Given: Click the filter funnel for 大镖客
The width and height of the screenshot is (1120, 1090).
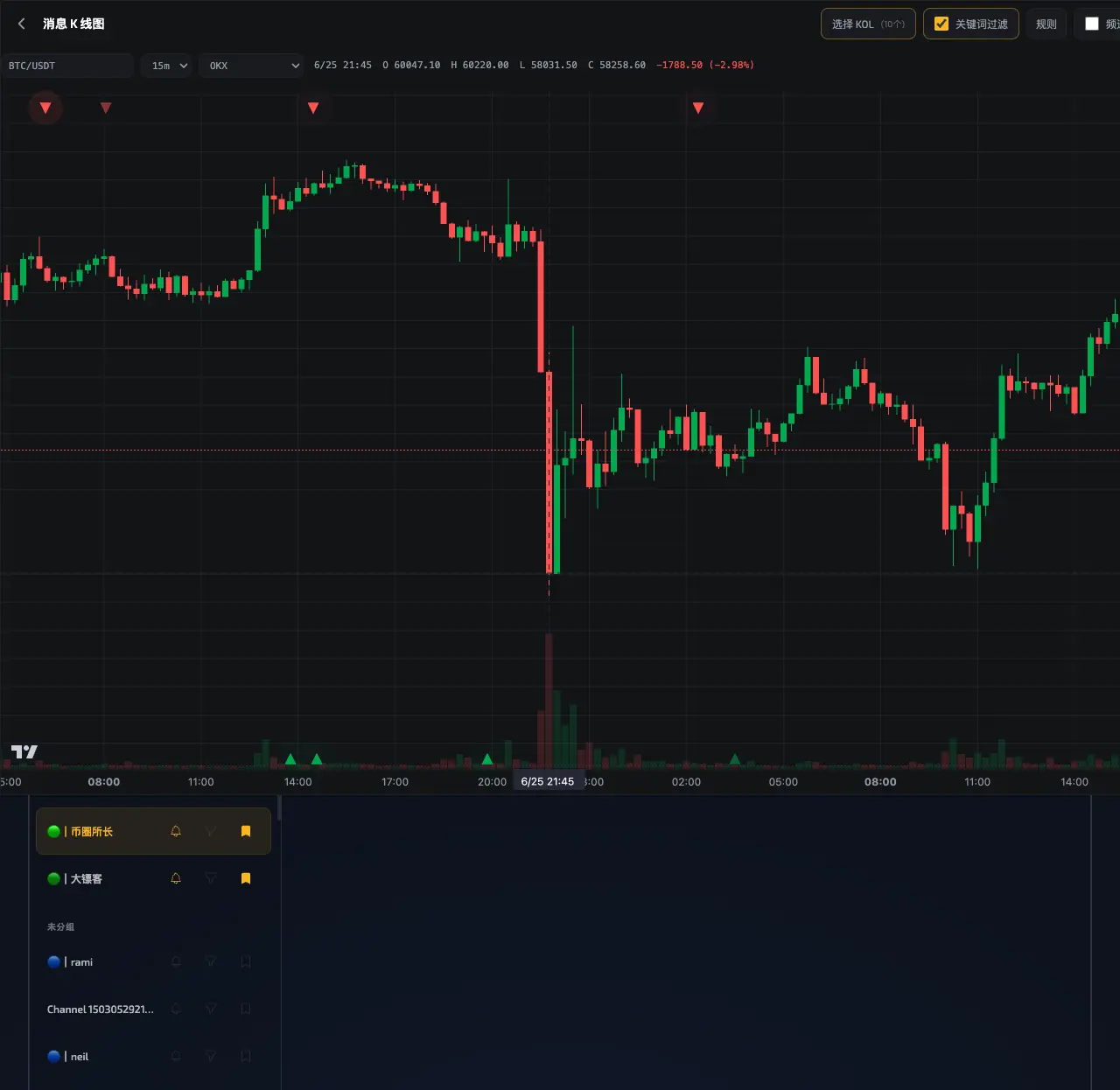Looking at the screenshot, I should tap(211, 878).
